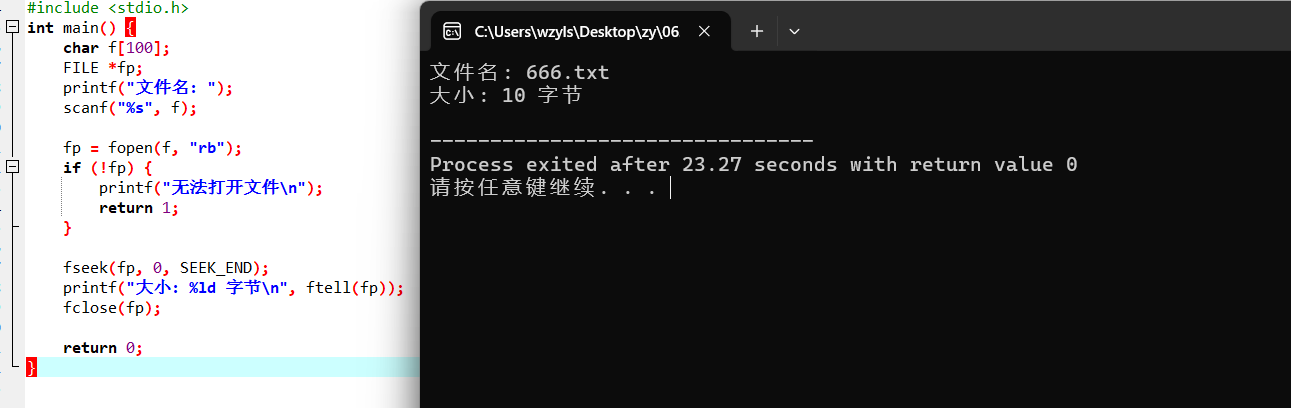Viewport: 1291px width, 408px height.
Task: Close the C:\Users\wzyls terminal tab
Action: click(705, 31)
